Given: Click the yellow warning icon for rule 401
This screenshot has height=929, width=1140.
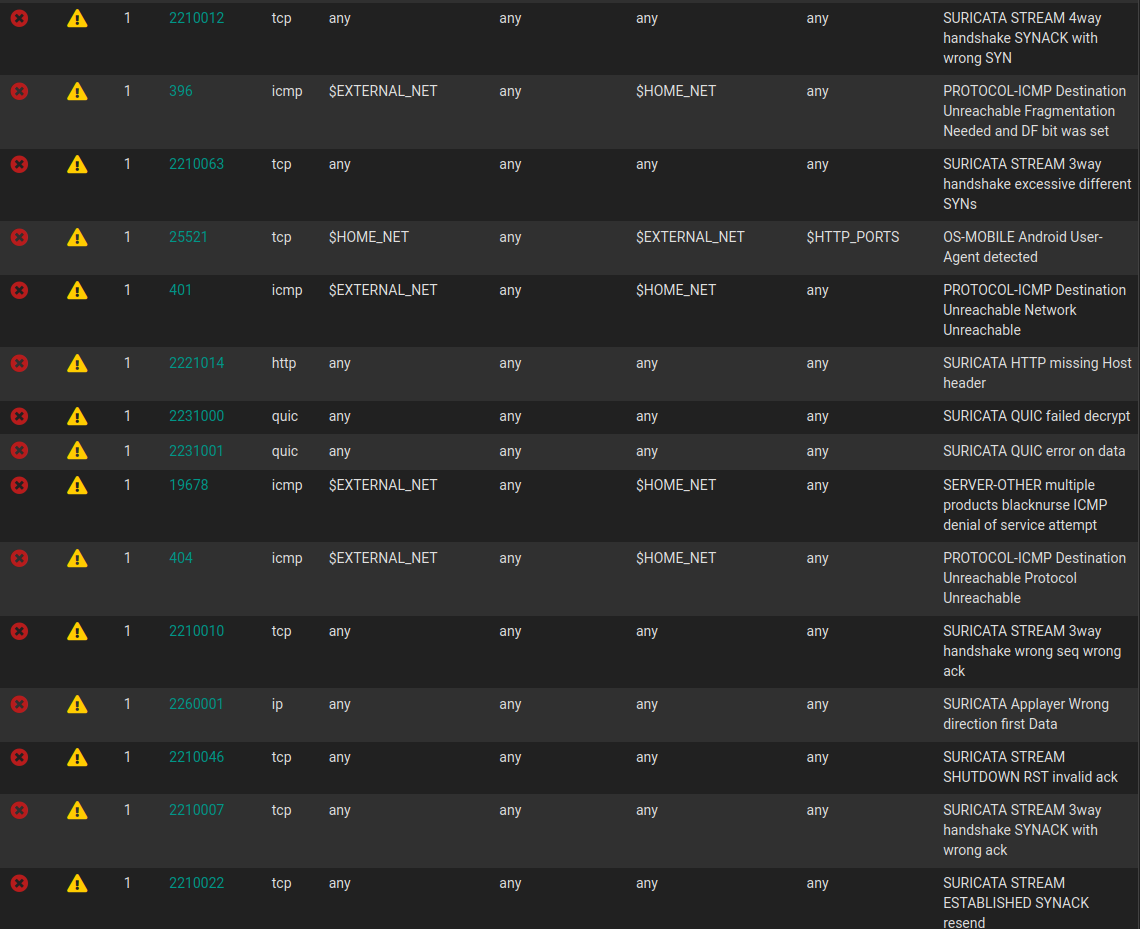Looking at the screenshot, I should [77, 290].
